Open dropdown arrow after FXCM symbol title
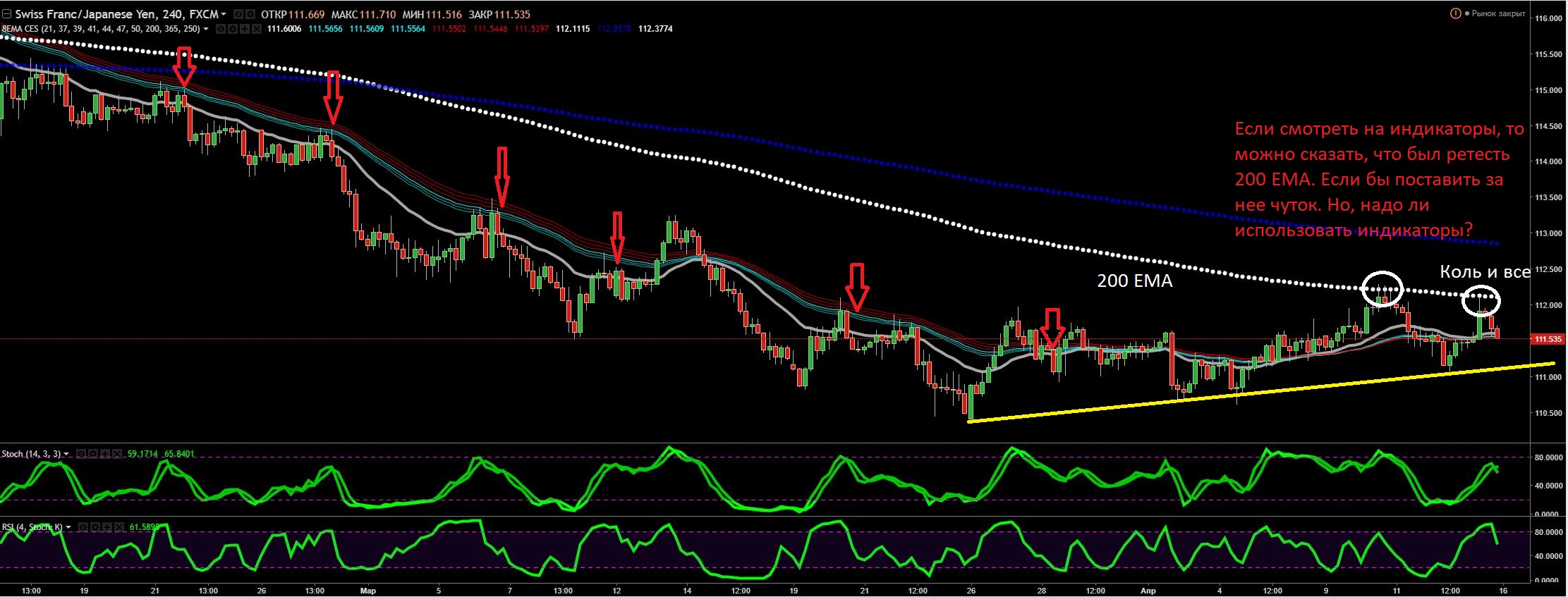This screenshot has width=1568, height=597. [x=224, y=14]
